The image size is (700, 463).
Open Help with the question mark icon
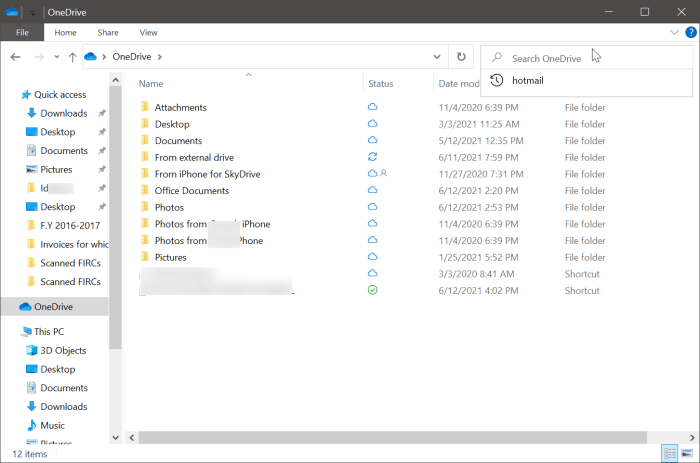pos(691,32)
